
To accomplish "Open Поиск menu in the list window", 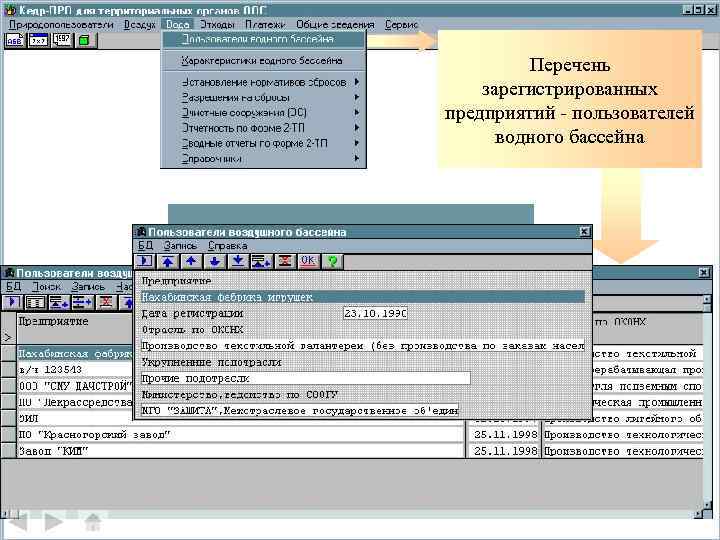I will [46, 287].
